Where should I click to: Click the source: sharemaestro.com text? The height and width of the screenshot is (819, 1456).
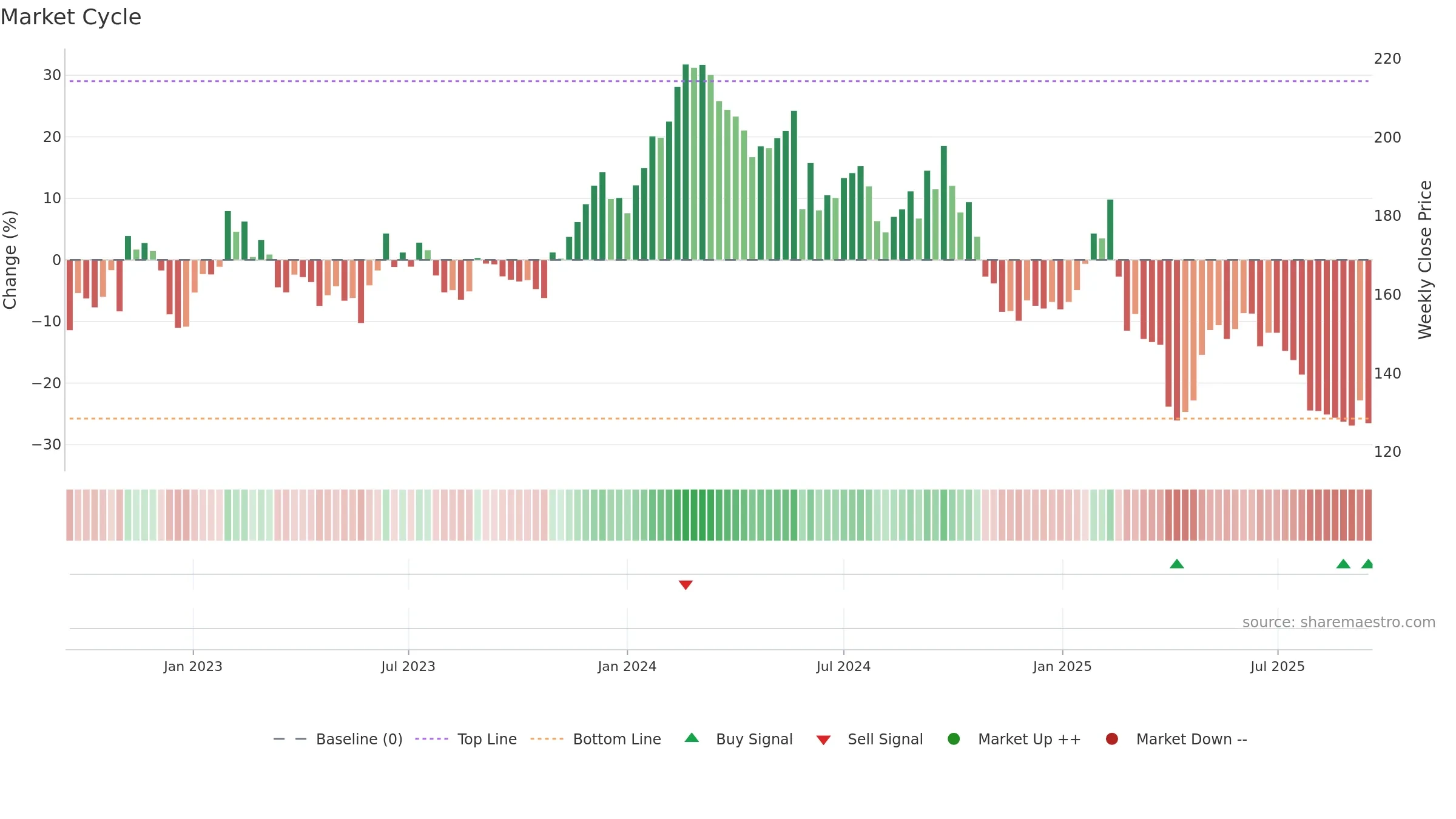pyautogui.click(x=1339, y=622)
